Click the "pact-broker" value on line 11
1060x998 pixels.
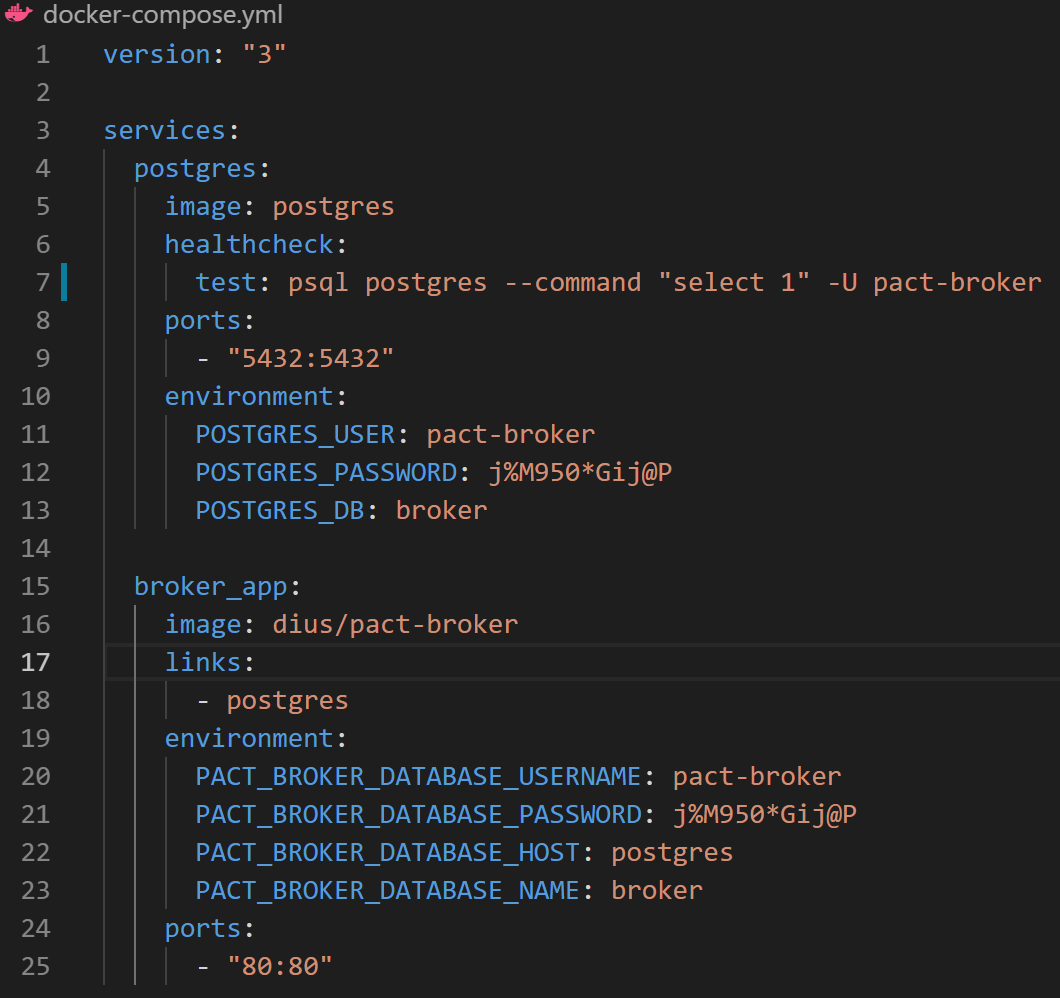click(x=511, y=434)
